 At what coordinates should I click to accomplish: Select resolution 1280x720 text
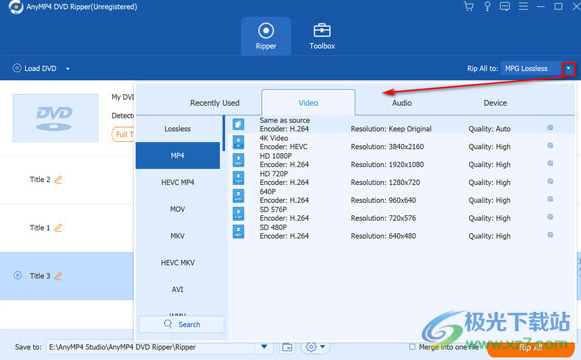tap(385, 182)
